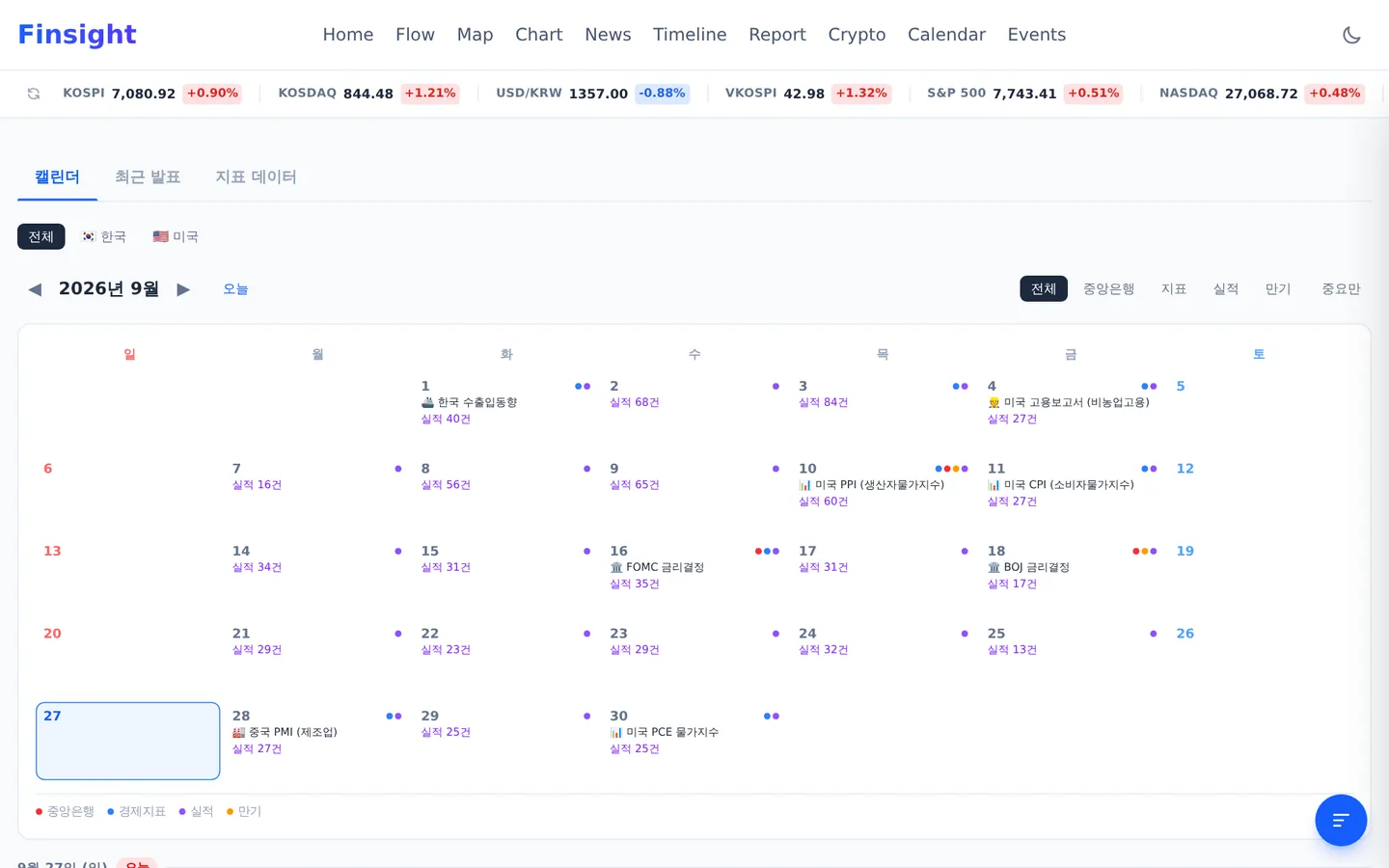Switch to the 최근 발표 tab

click(x=148, y=177)
